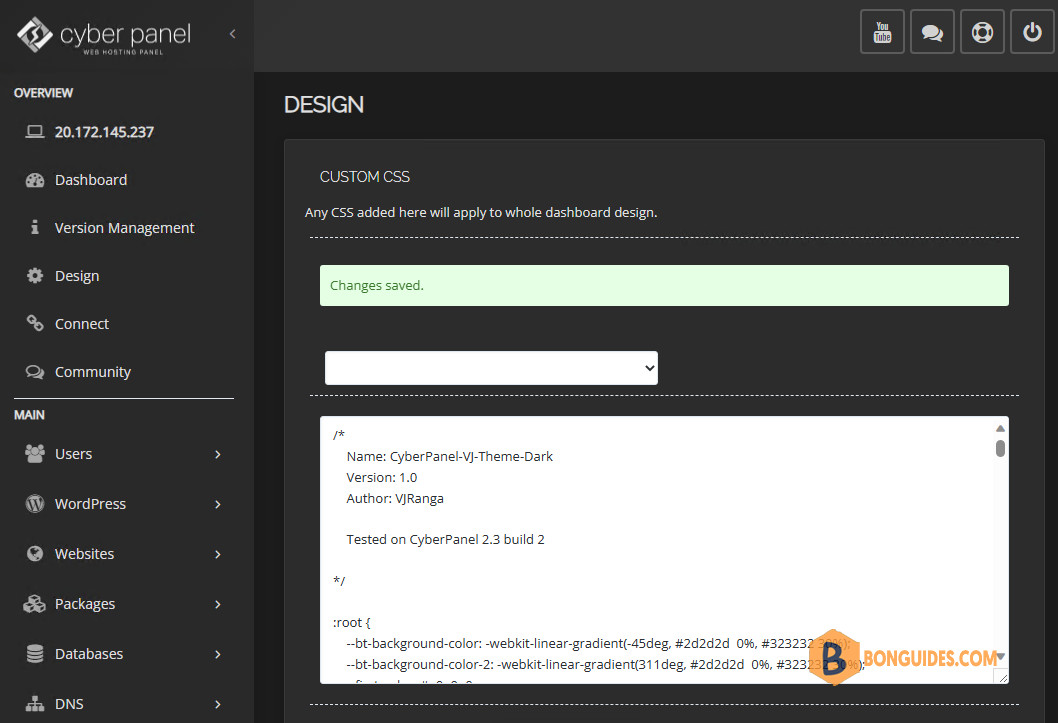Click the laptop icon beside the IP address
This screenshot has height=723, width=1058.
tap(34, 132)
